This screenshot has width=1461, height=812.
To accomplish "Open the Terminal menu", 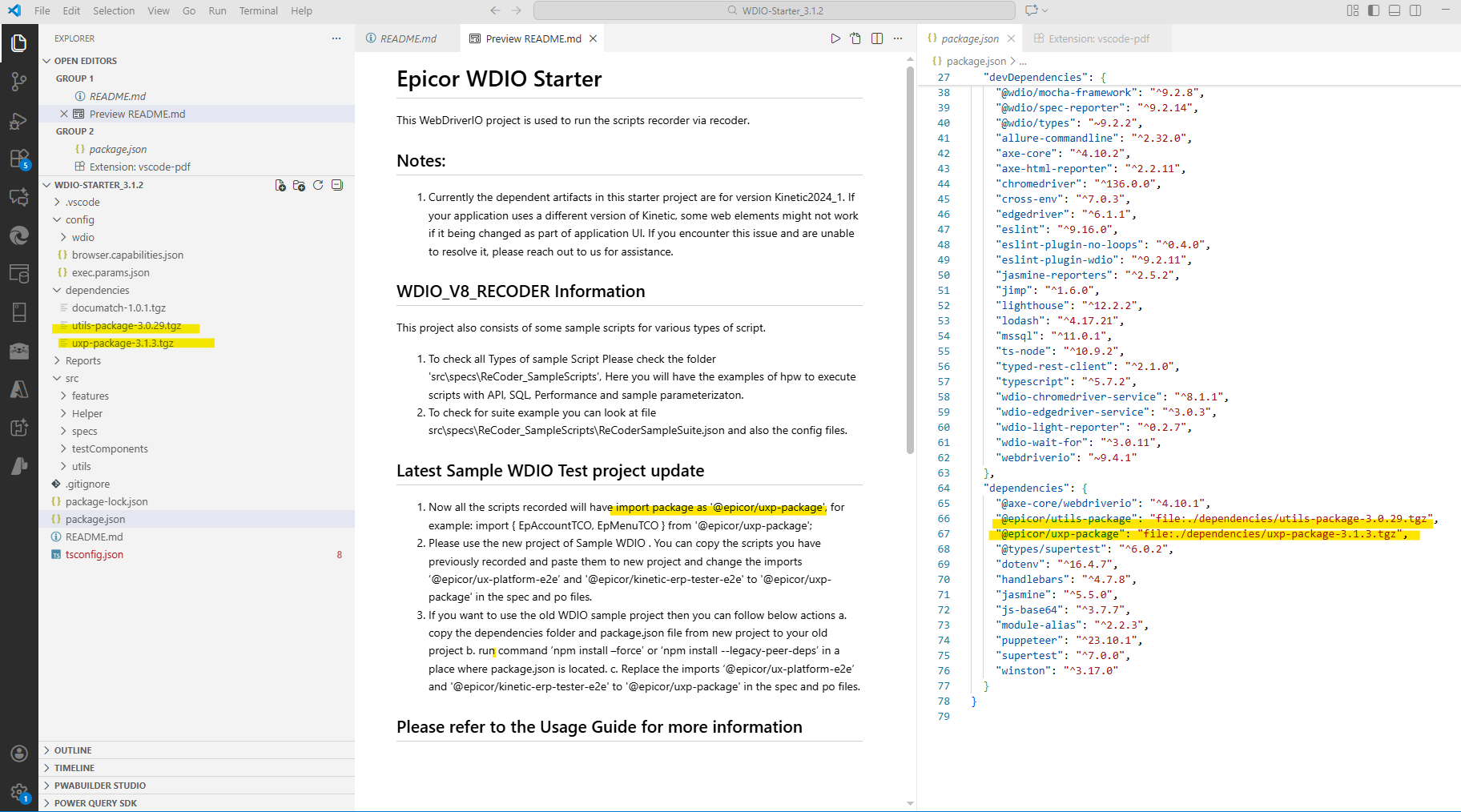I will click(x=258, y=10).
